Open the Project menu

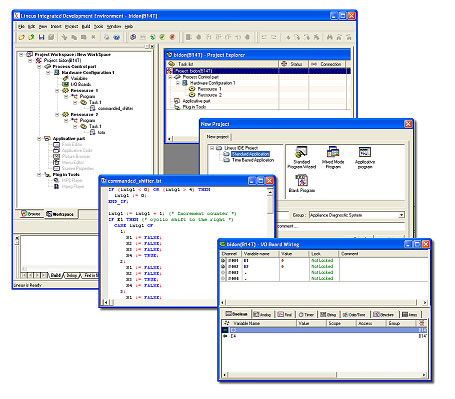point(71,26)
